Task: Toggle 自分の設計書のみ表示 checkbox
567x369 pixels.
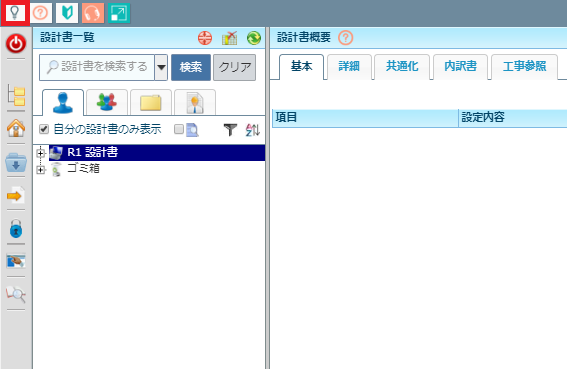Action: (44, 129)
